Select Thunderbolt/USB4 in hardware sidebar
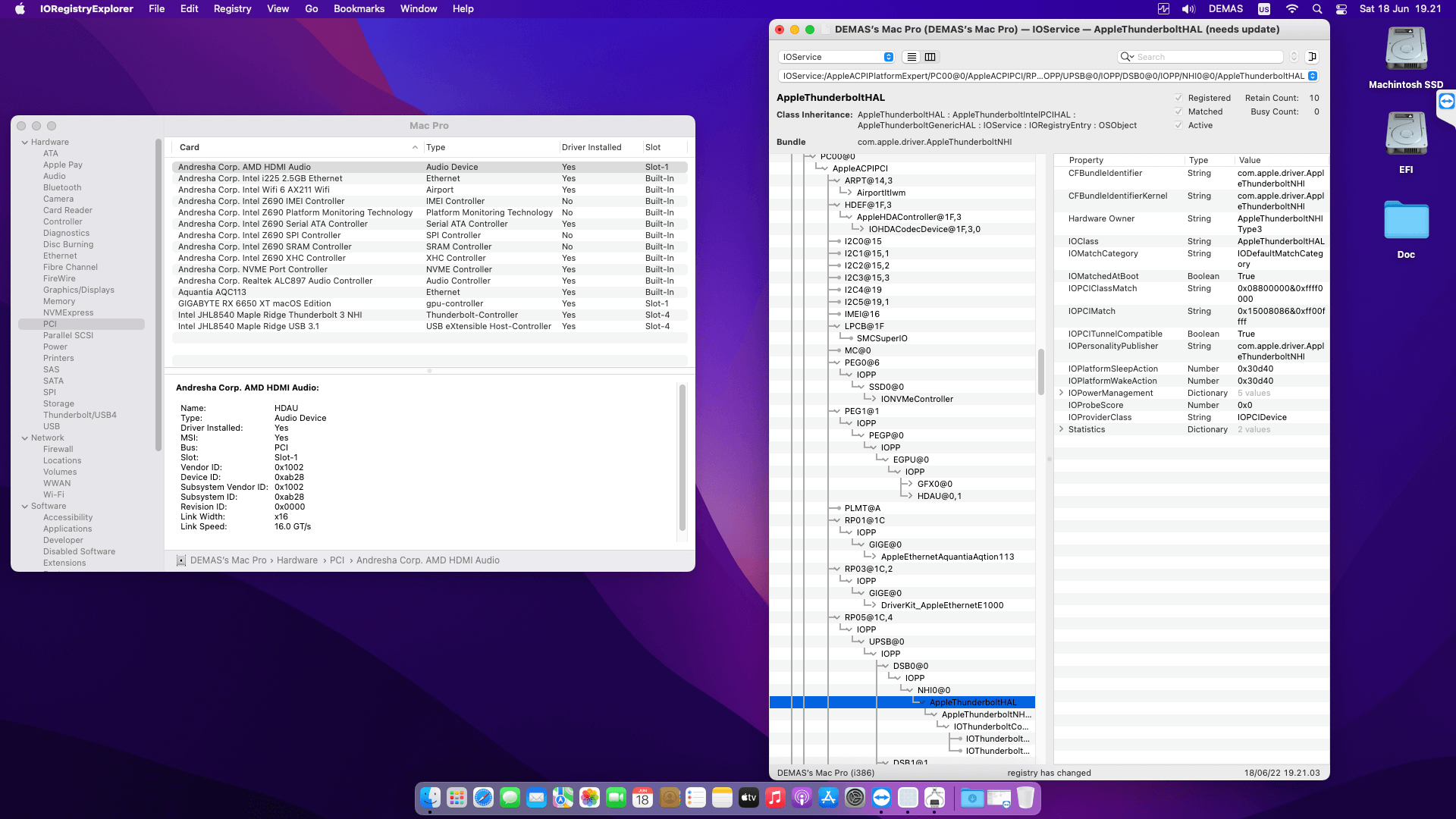Screen dimensions: 1456x819 80,415
